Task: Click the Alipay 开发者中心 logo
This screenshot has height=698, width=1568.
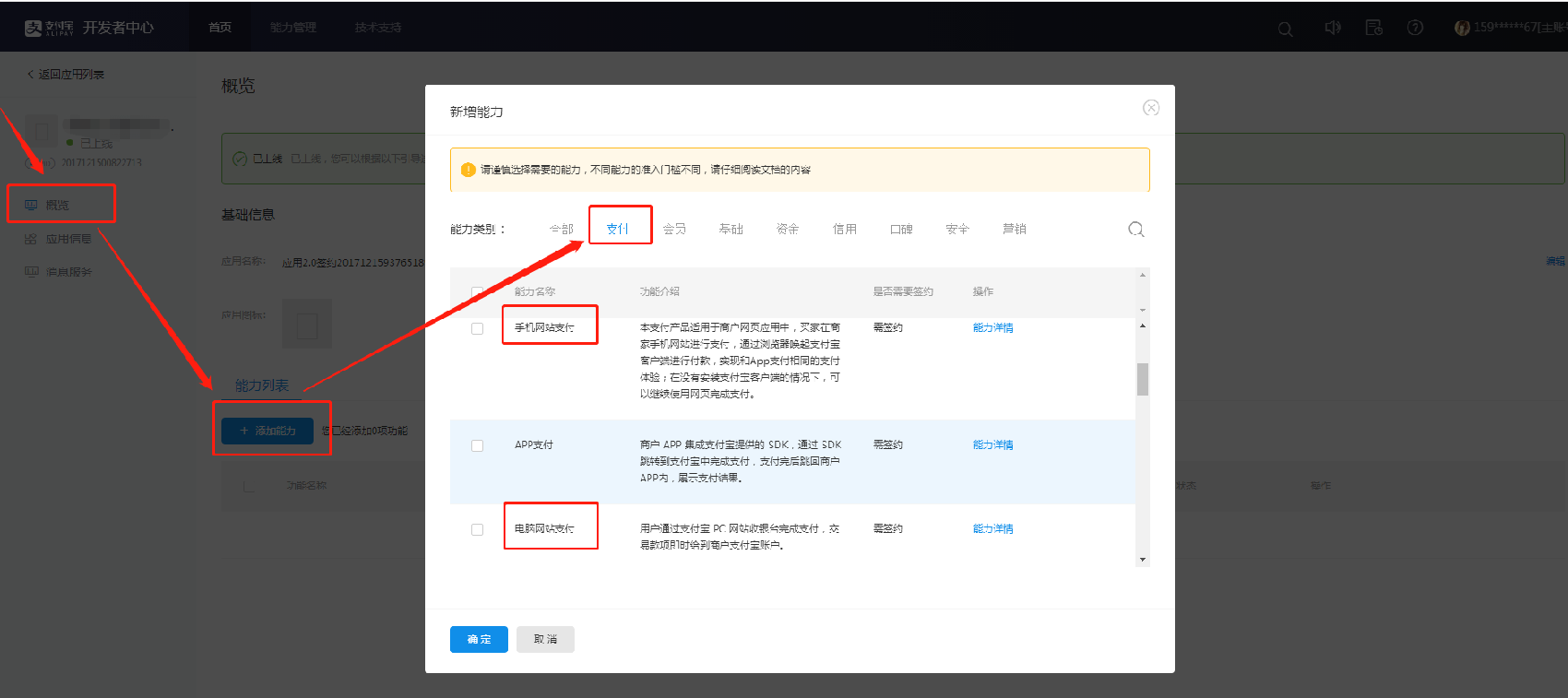Action: click(89, 28)
